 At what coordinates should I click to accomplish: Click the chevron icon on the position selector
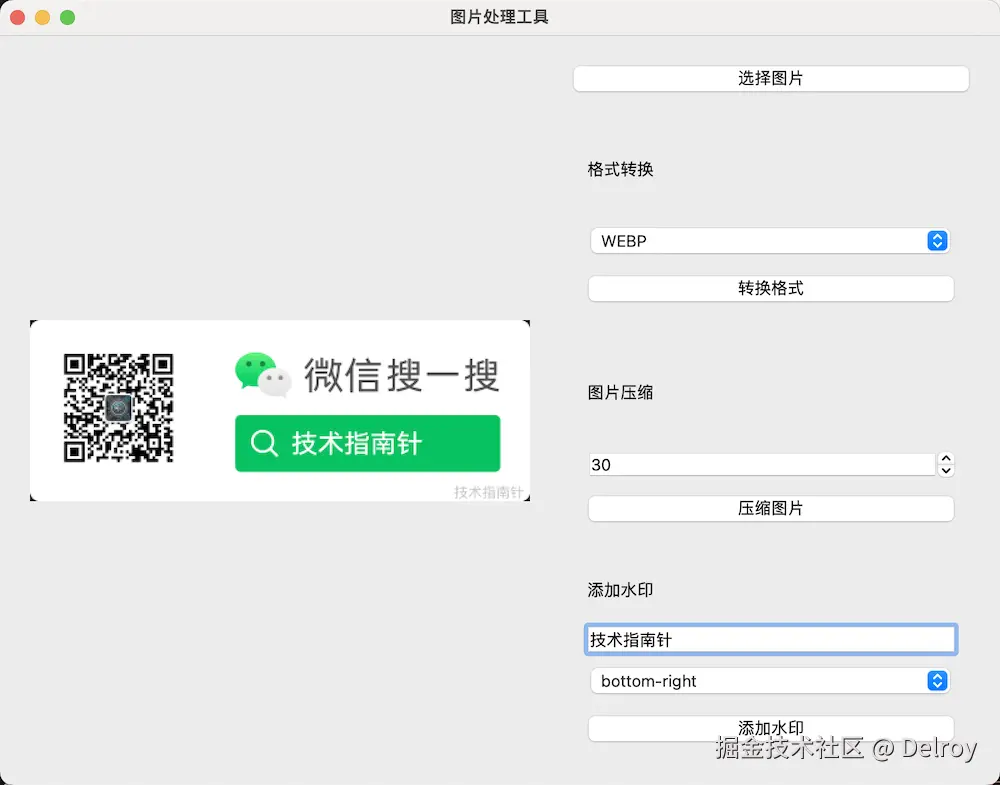pyautogui.click(x=937, y=681)
